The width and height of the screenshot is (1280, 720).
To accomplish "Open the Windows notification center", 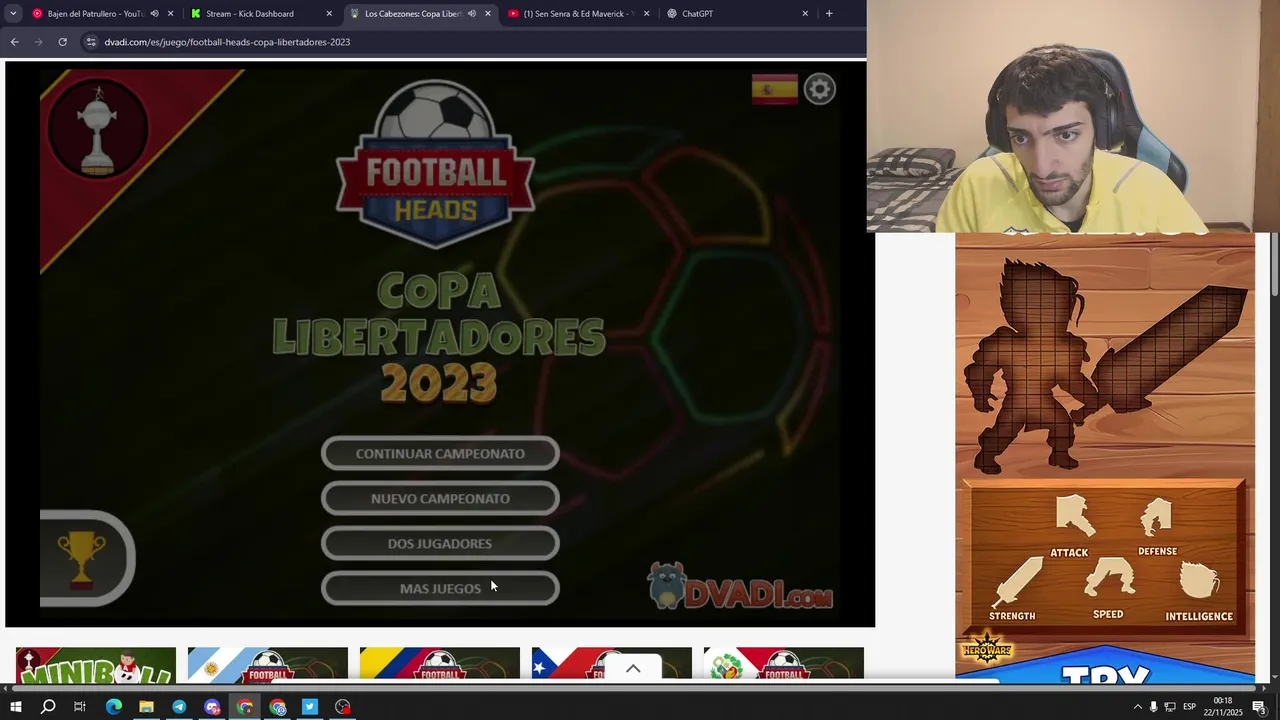I will point(1260,707).
